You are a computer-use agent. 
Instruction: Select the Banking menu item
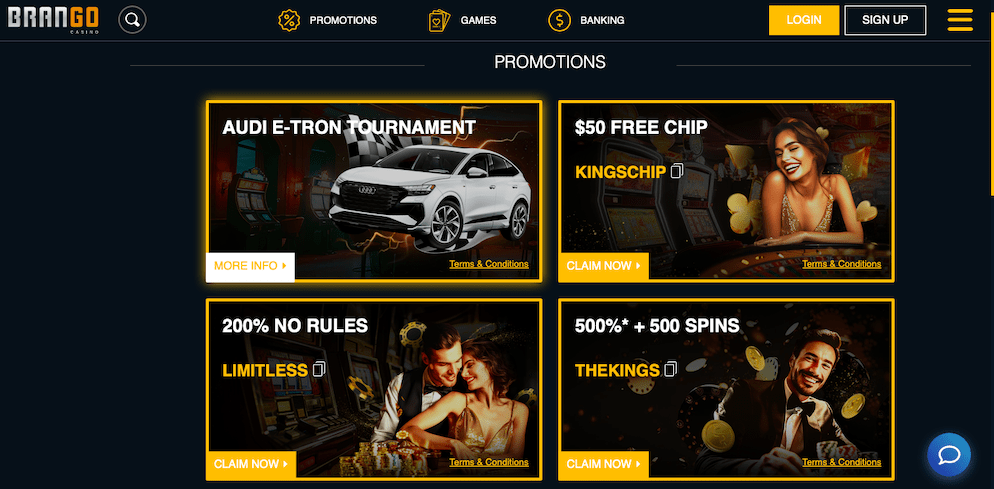(x=602, y=20)
